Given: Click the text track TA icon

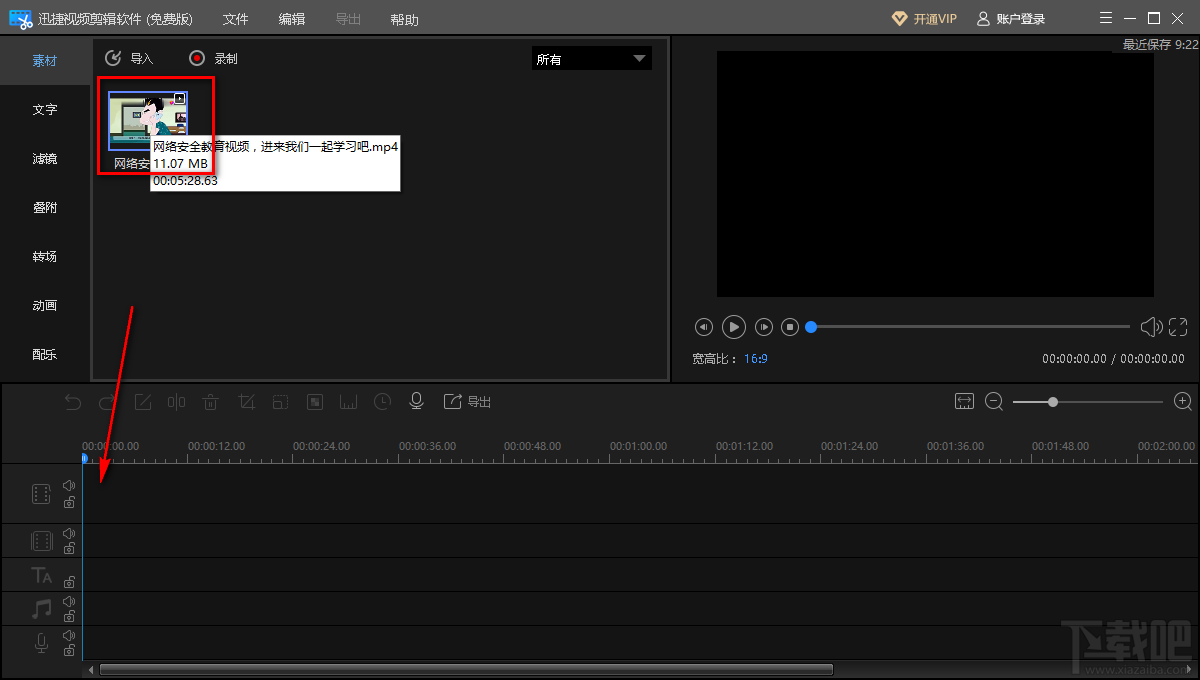Looking at the screenshot, I should (x=41, y=575).
